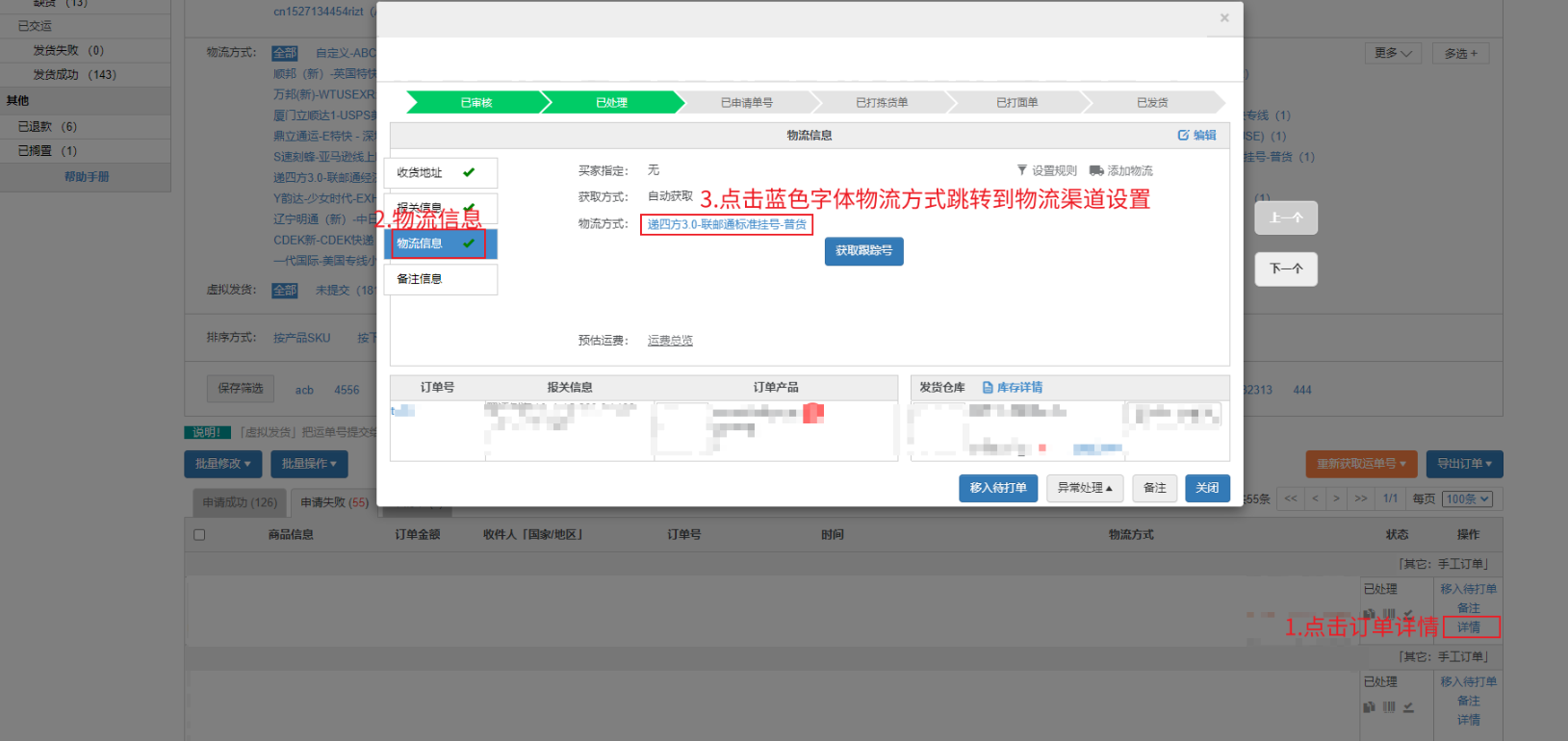
Task: Click the barcode icon in first order row
Action: click(1389, 614)
